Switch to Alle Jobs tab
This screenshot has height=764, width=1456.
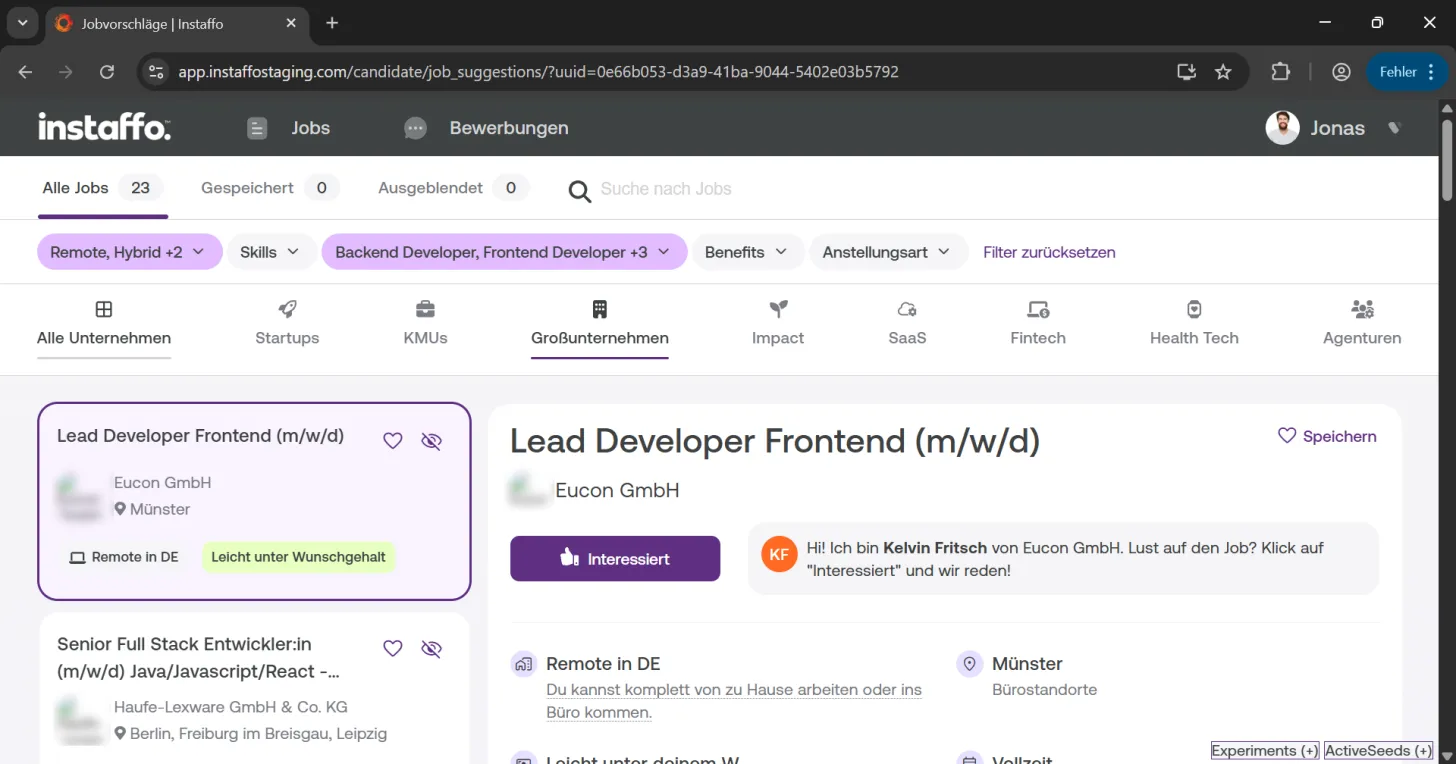[102, 188]
